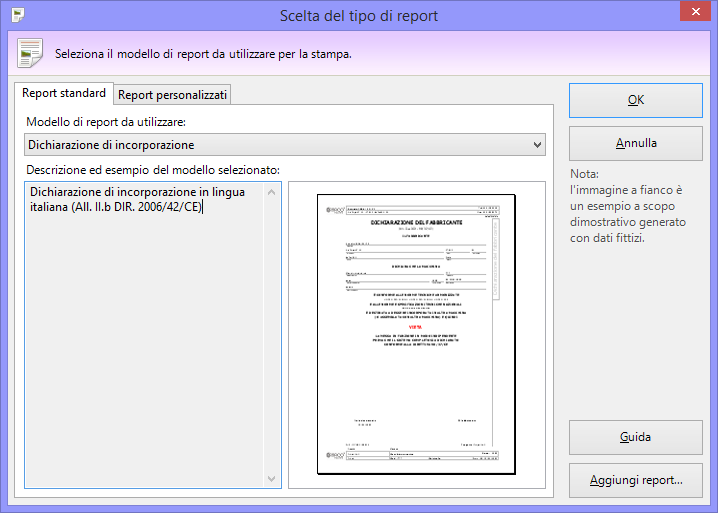Expand the Modello di report dropdown arrow
Image resolution: width=718 pixels, height=513 pixels.
click(x=537, y=145)
